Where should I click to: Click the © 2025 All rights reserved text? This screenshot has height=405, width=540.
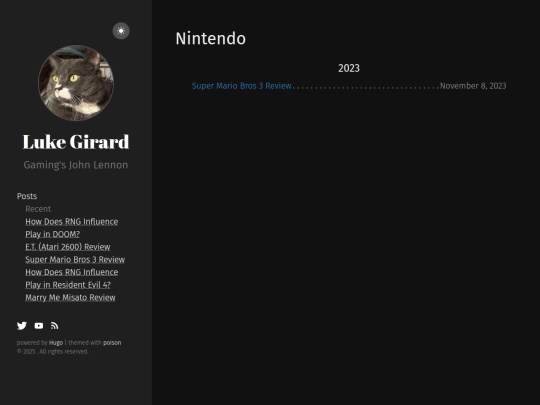[x=52, y=352]
